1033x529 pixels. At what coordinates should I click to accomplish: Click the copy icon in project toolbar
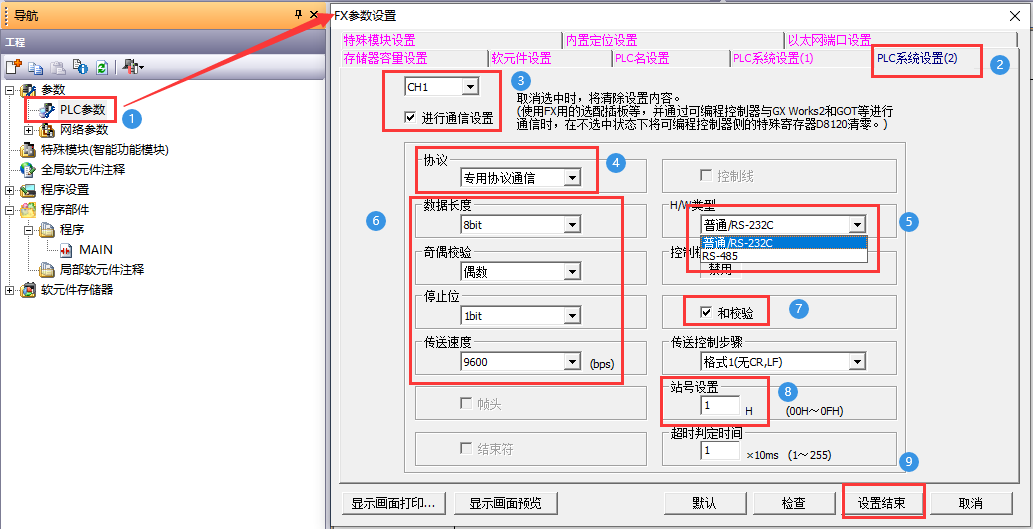click(36, 67)
